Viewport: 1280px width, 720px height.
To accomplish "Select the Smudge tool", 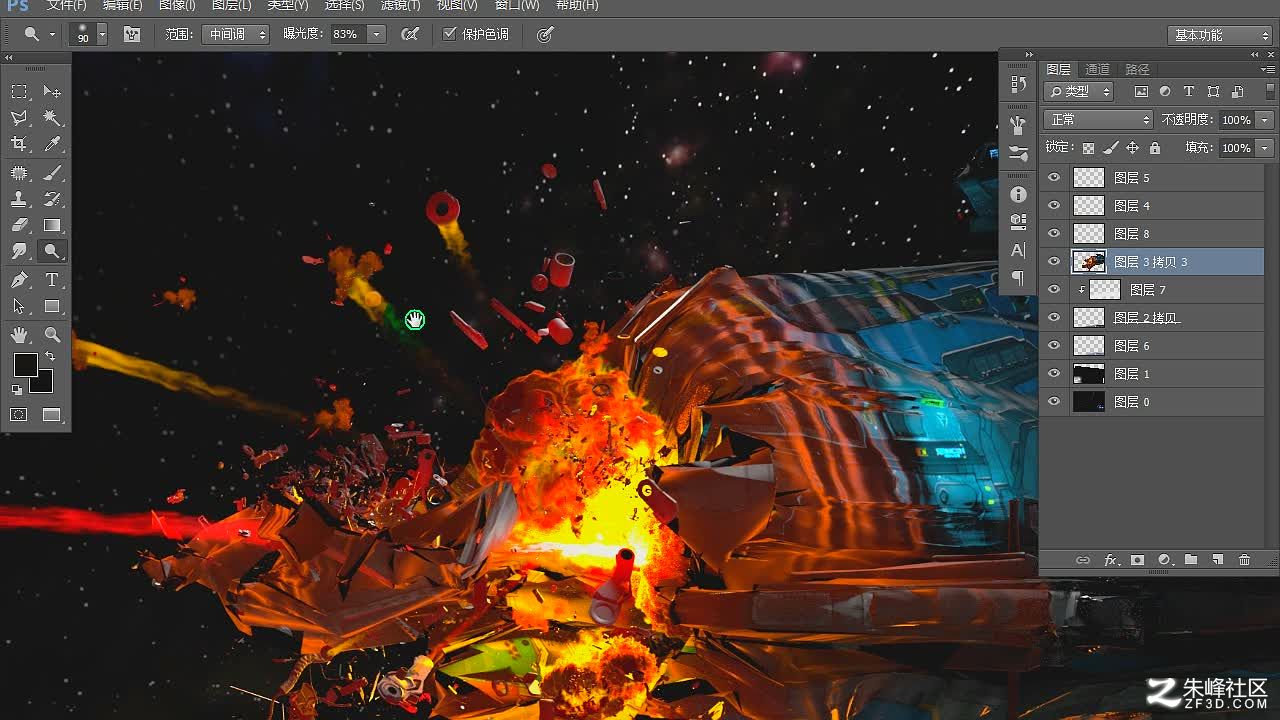I will (19, 251).
